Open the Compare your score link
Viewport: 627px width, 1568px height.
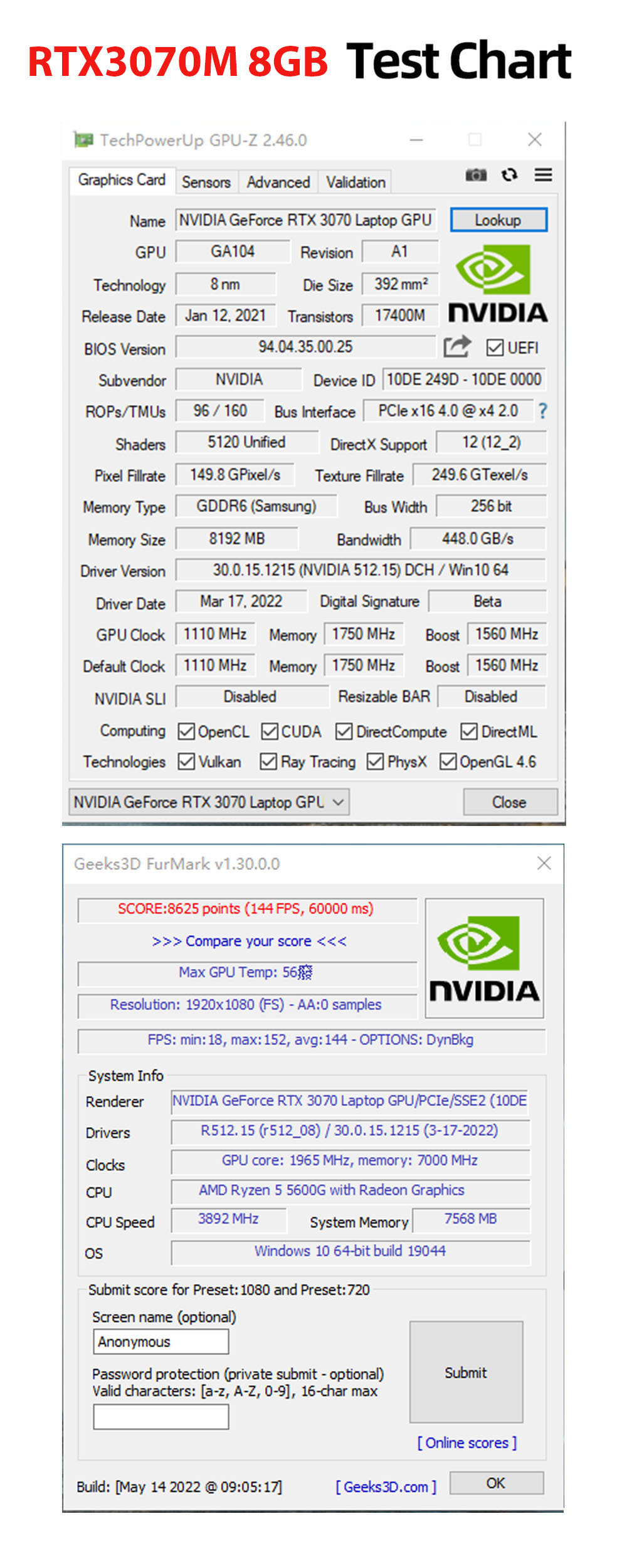point(249,941)
